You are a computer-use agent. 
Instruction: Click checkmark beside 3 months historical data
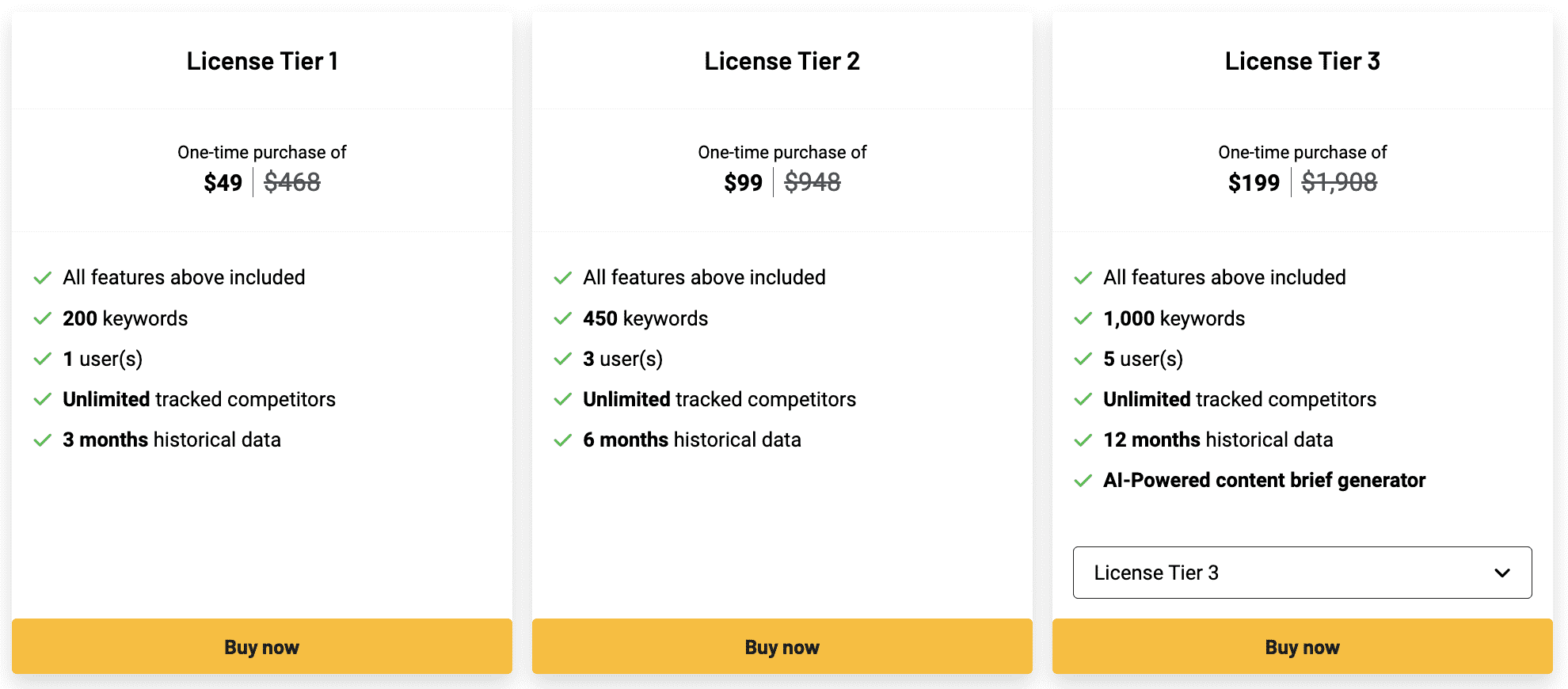pyautogui.click(x=43, y=440)
